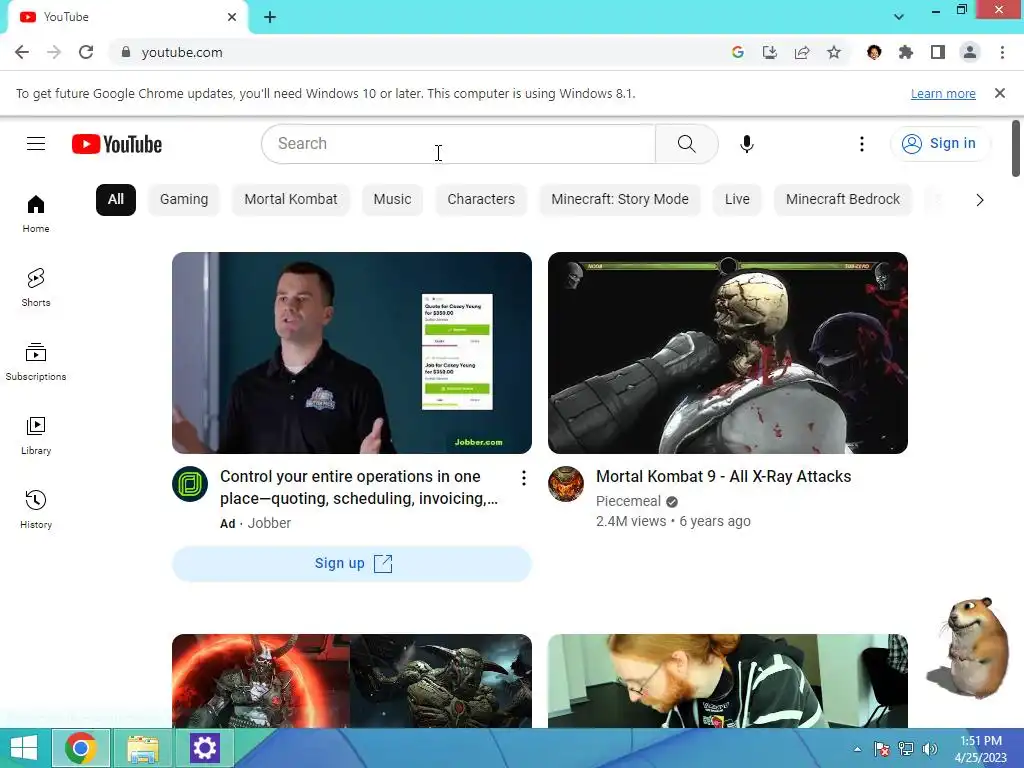Reload the page in Chrome
The image size is (1024, 768).
pyautogui.click(x=86, y=52)
